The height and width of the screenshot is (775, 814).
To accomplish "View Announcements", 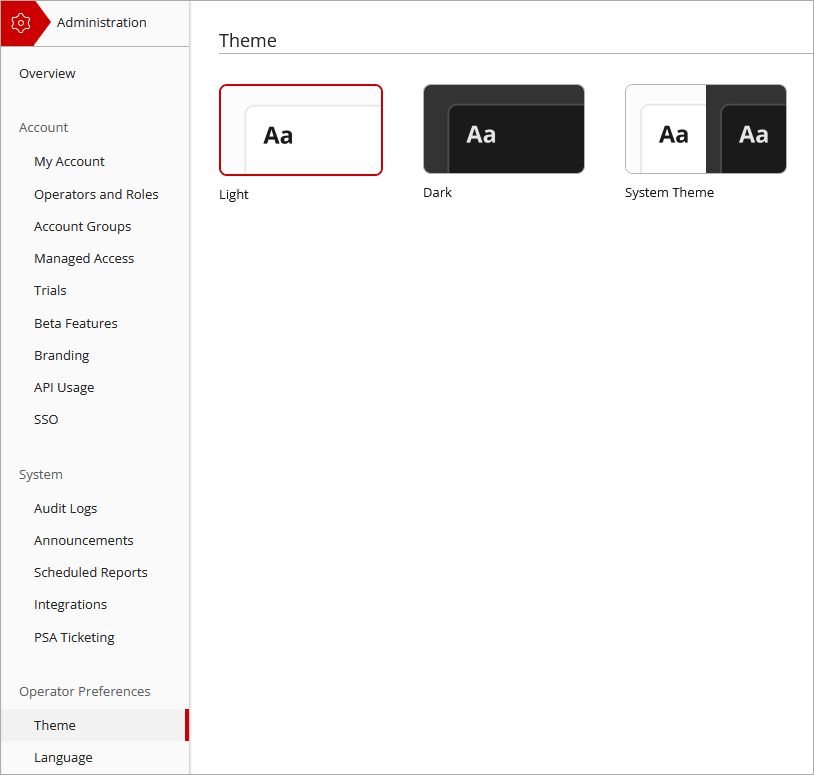I will (83, 540).
